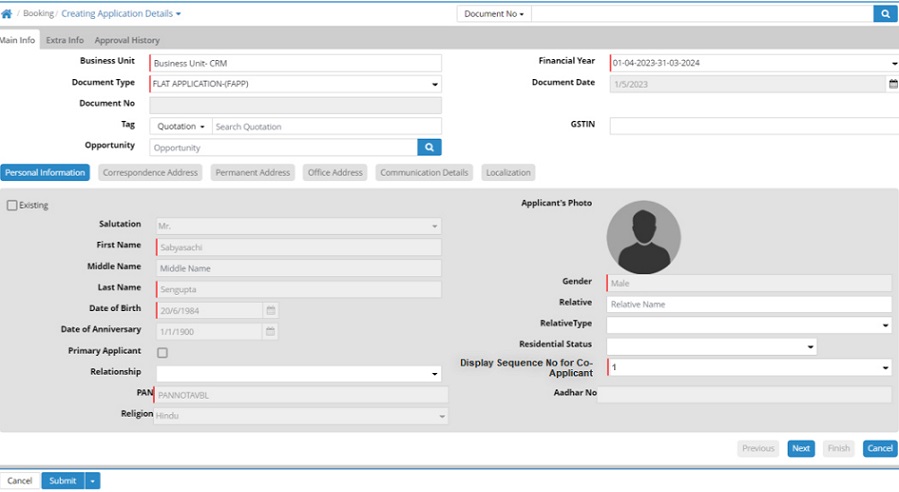Click the top-right search magnifier button
899x492 pixels.
pyautogui.click(x=884, y=14)
